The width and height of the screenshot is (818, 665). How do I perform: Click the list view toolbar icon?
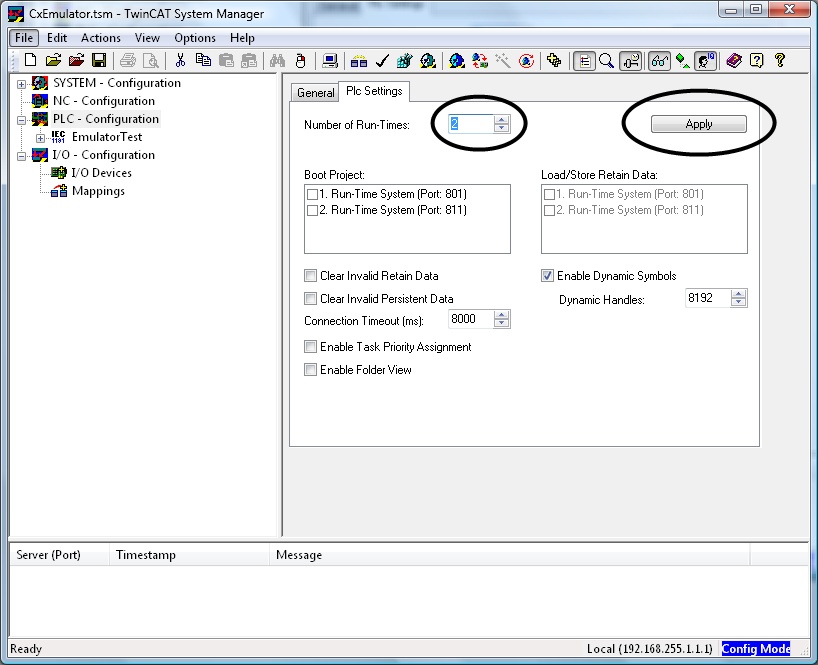tap(584, 61)
